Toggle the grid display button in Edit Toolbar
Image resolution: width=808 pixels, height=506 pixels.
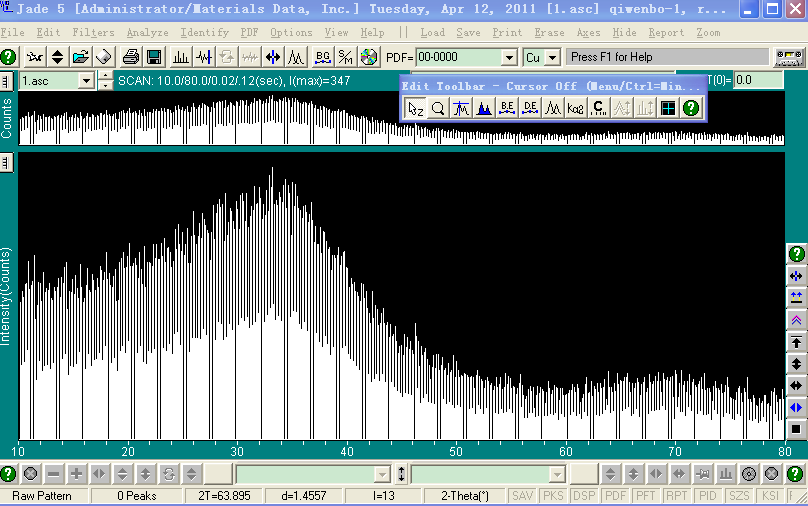click(668, 108)
